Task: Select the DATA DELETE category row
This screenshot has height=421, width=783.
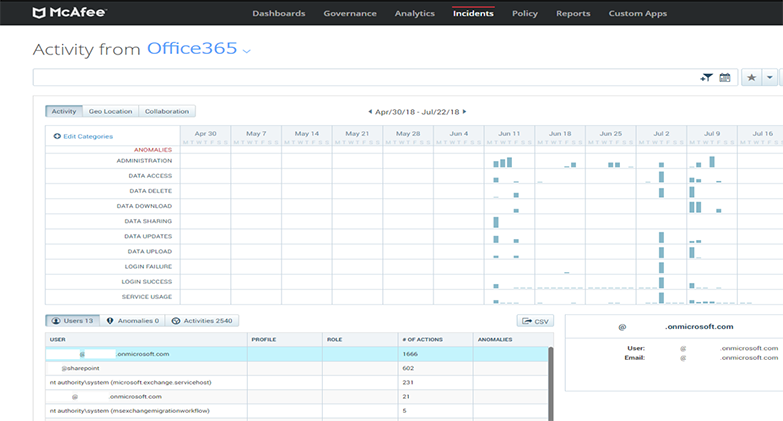Action: point(151,191)
